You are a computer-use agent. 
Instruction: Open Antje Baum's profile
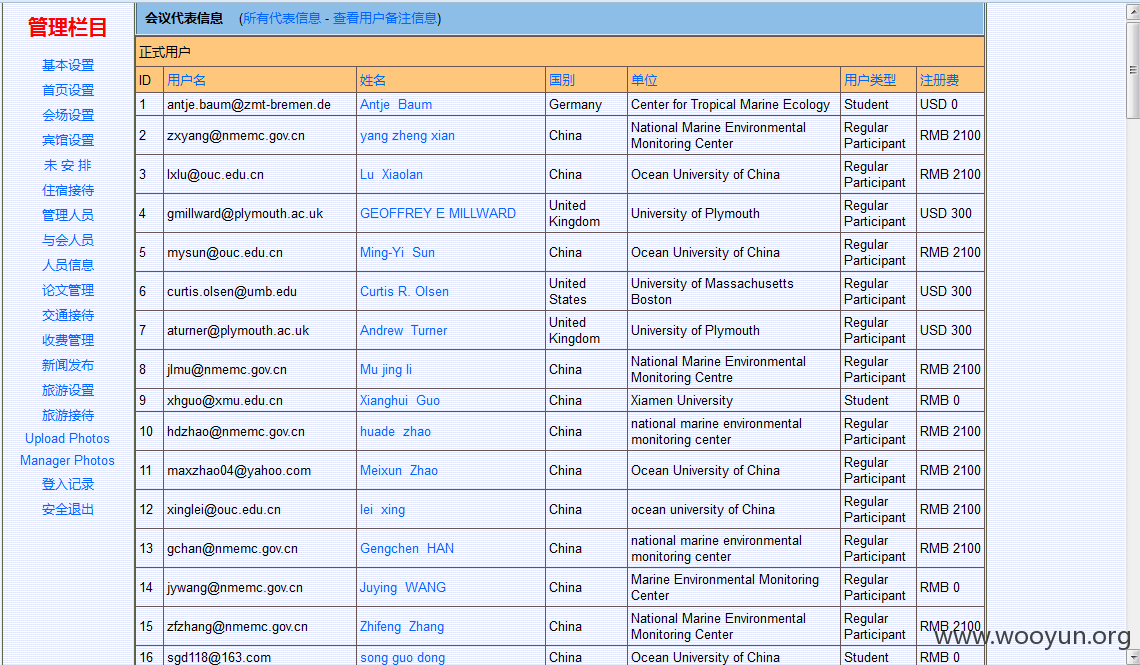click(396, 105)
